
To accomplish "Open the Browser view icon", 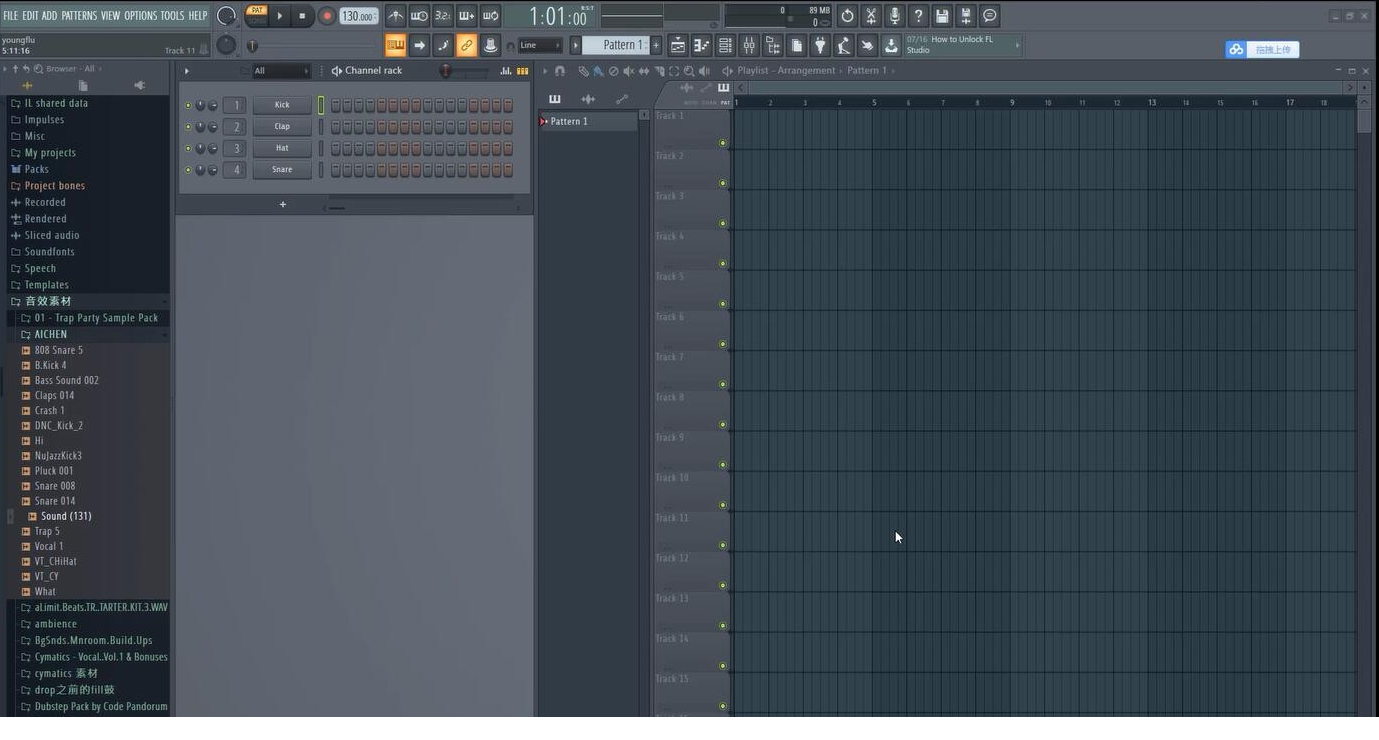I will (773, 45).
